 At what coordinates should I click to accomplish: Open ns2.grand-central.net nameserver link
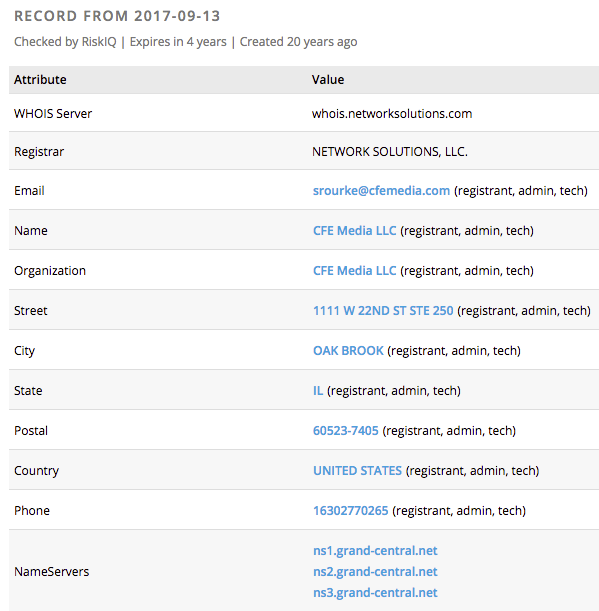tap(375, 572)
